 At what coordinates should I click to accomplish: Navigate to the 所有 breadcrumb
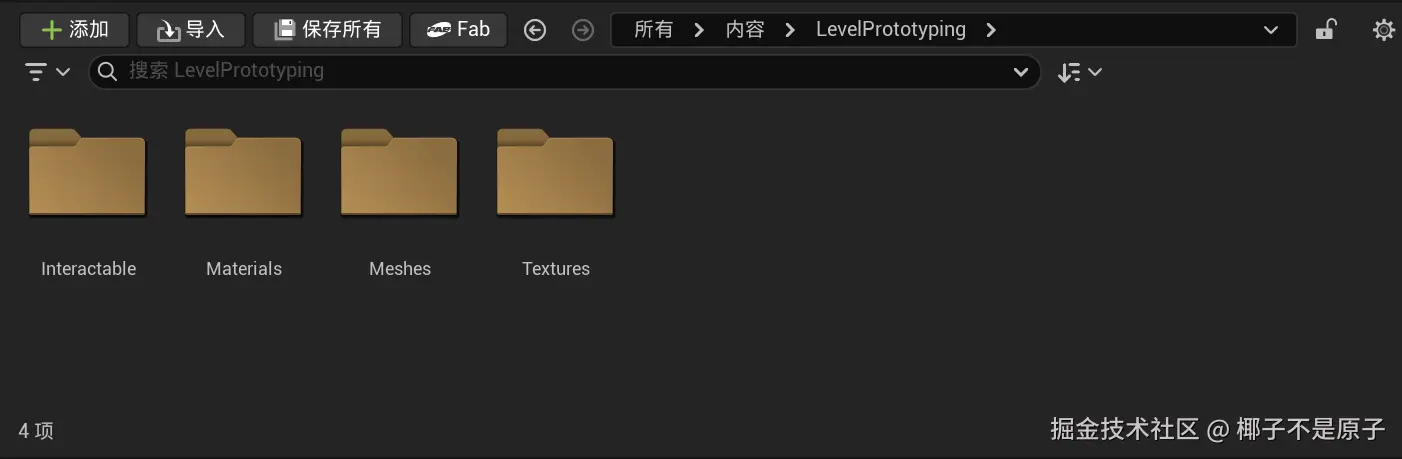click(653, 30)
